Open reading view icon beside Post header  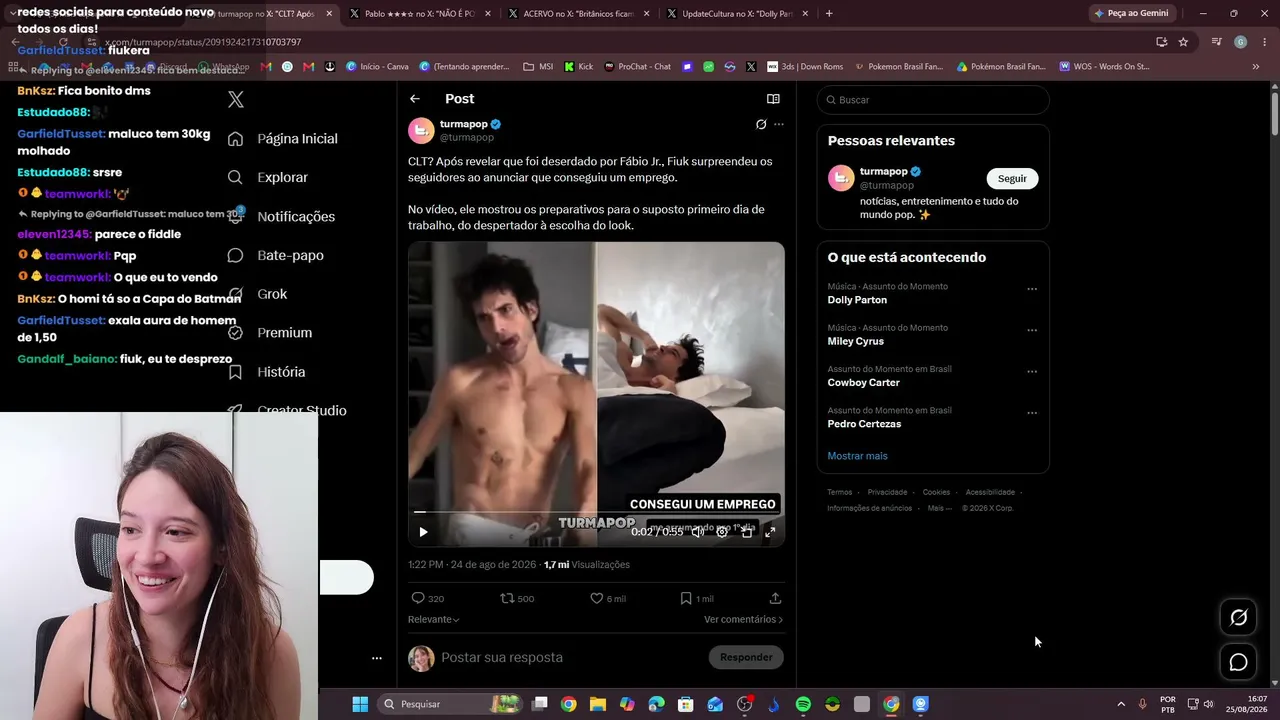coord(773,99)
